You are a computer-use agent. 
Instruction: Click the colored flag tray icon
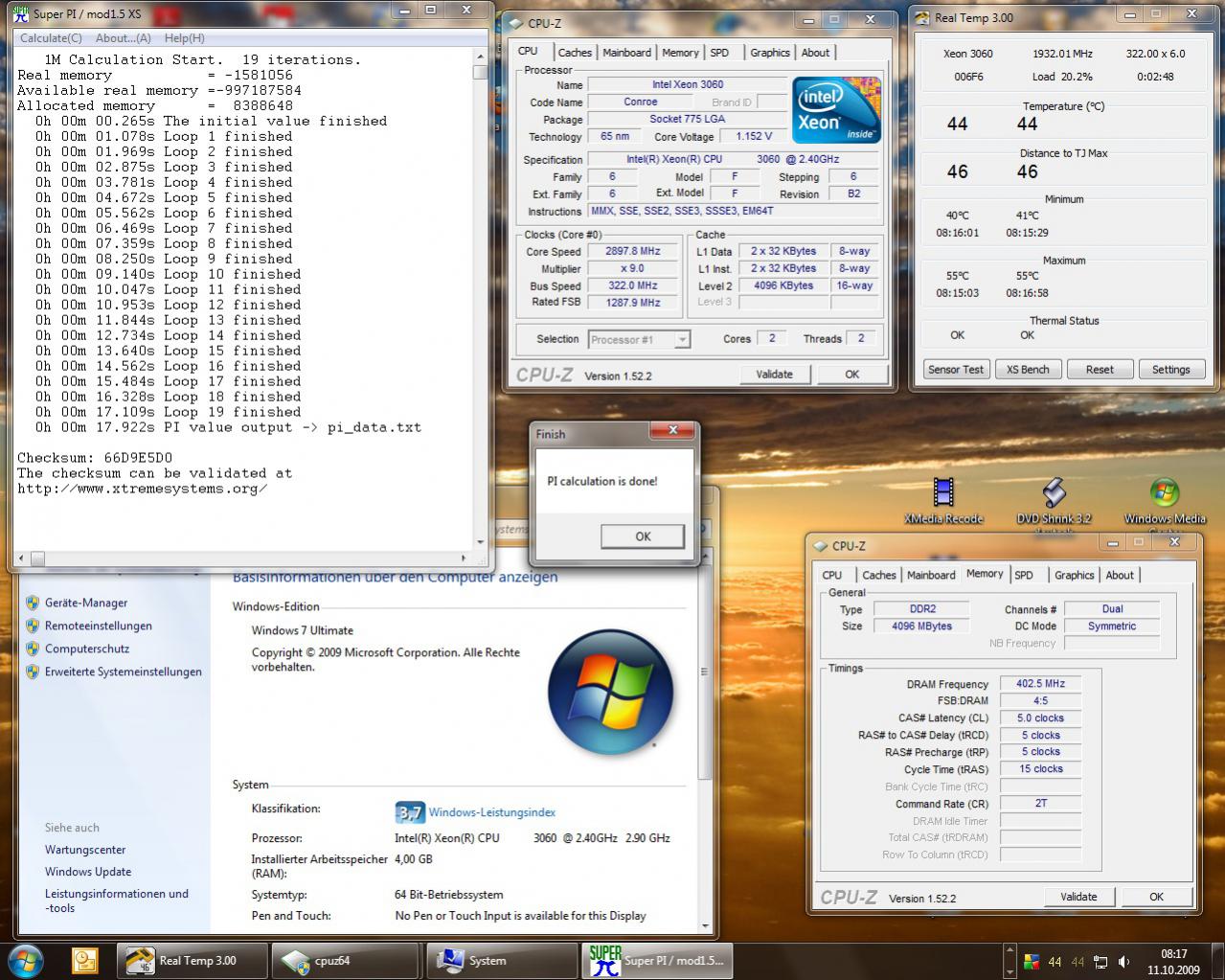[x=1032, y=962]
